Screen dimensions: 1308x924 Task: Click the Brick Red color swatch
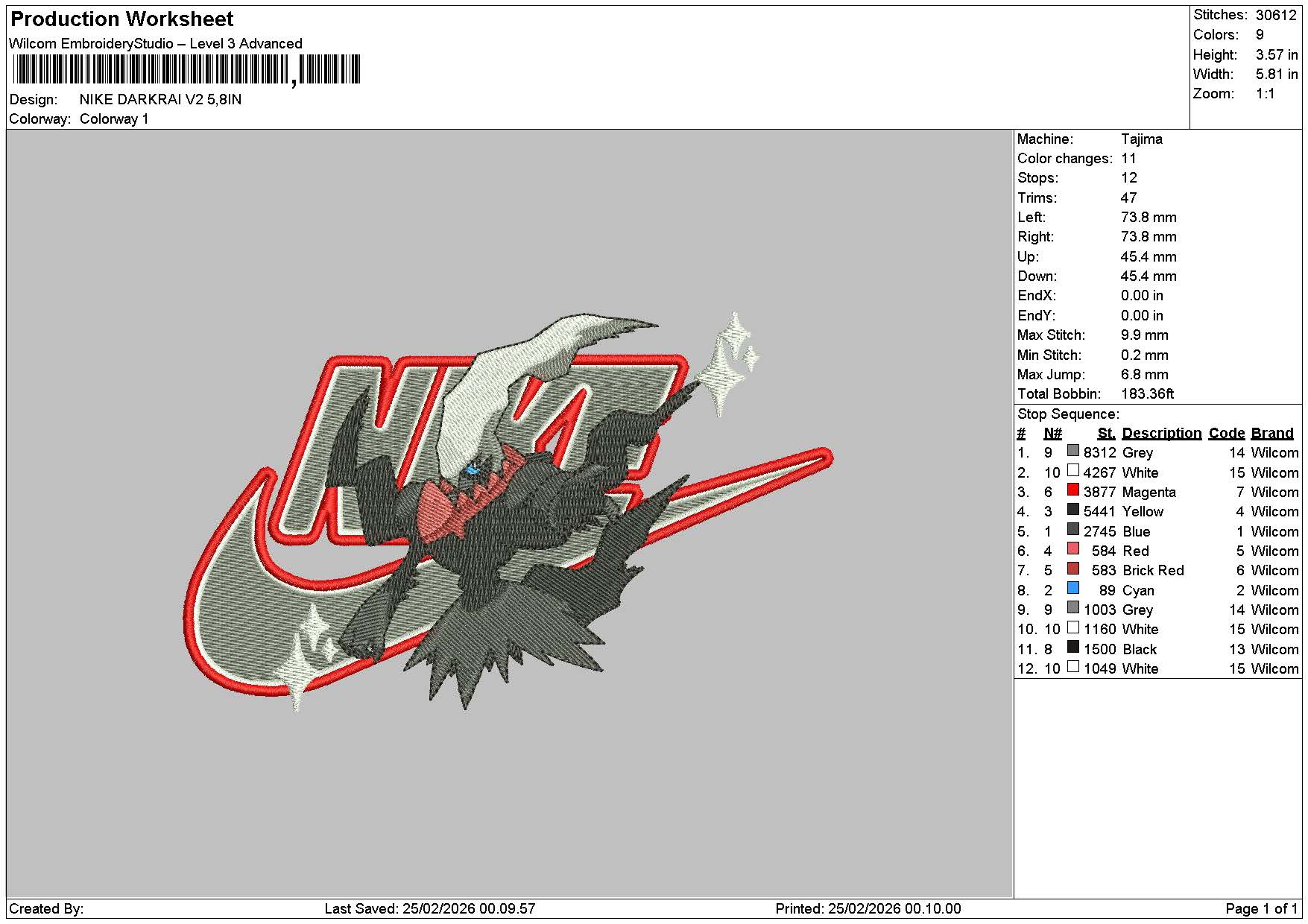[1073, 569]
